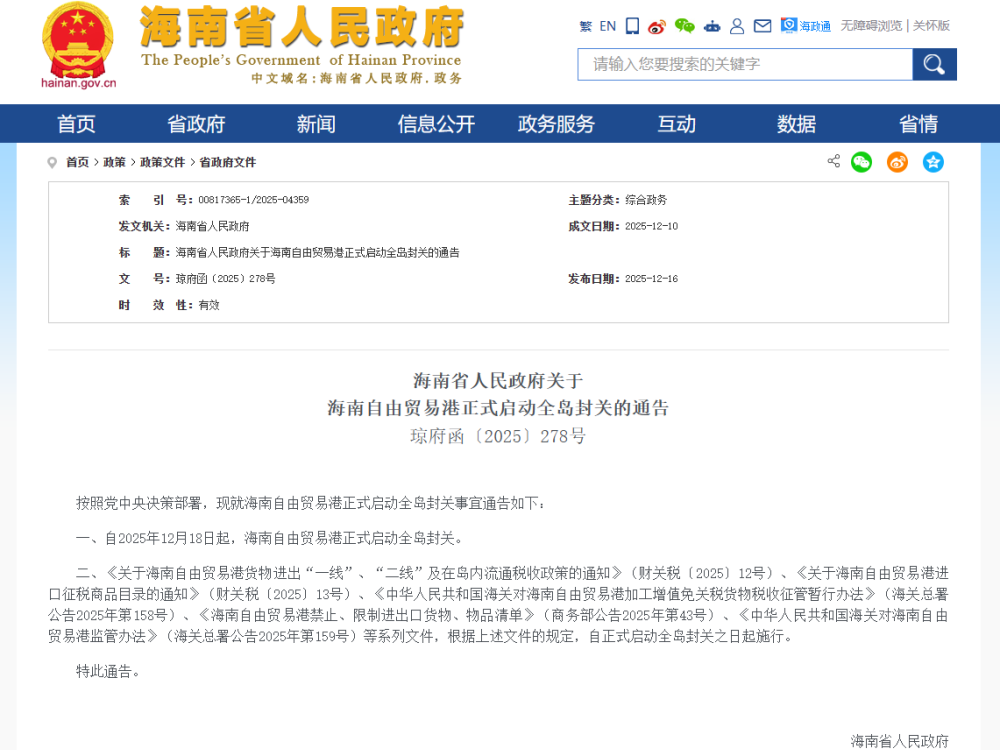Open the 海政通 app icon
This screenshot has width=1000, height=750.
coord(805,26)
